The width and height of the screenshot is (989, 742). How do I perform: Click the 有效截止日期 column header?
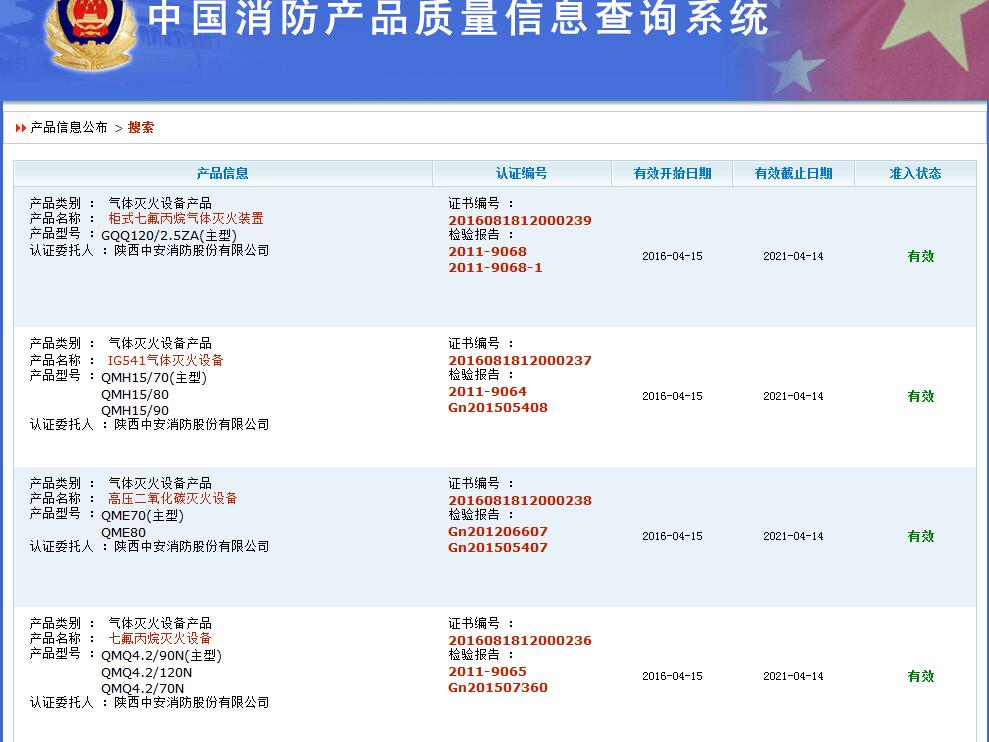click(x=793, y=173)
